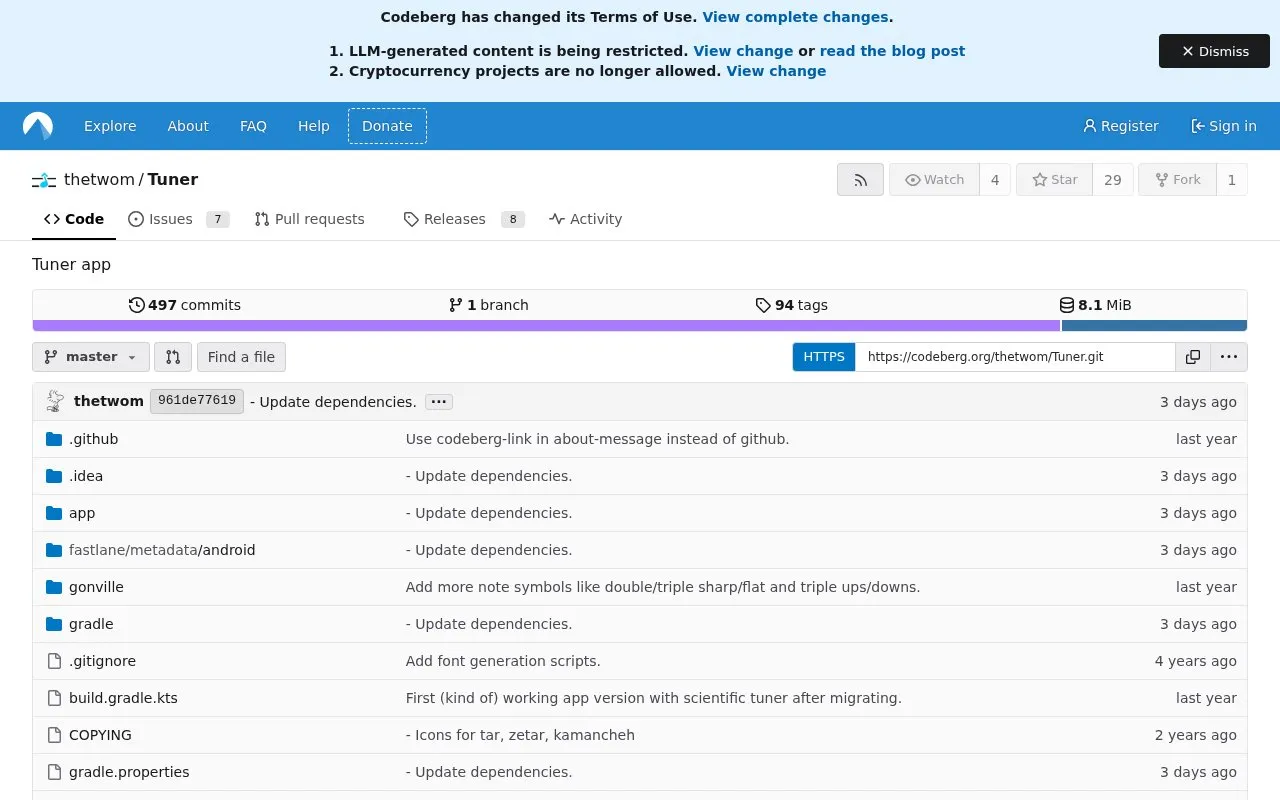The width and height of the screenshot is (1280, 800).
Task: Click thetwom's commit author avatar
Action: [55, 402]
